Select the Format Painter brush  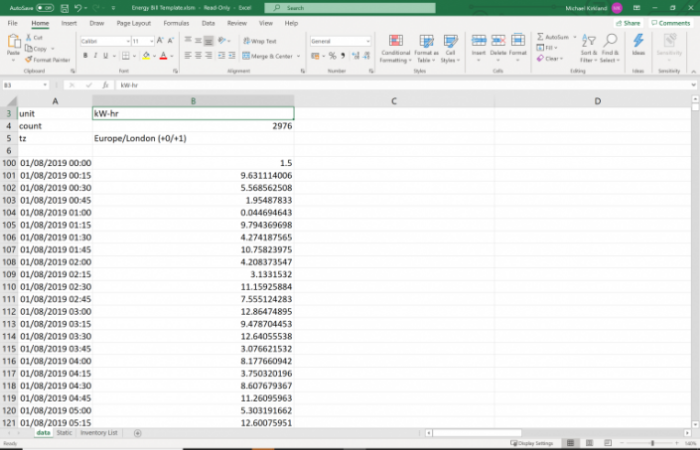click(x=29, y=59)
